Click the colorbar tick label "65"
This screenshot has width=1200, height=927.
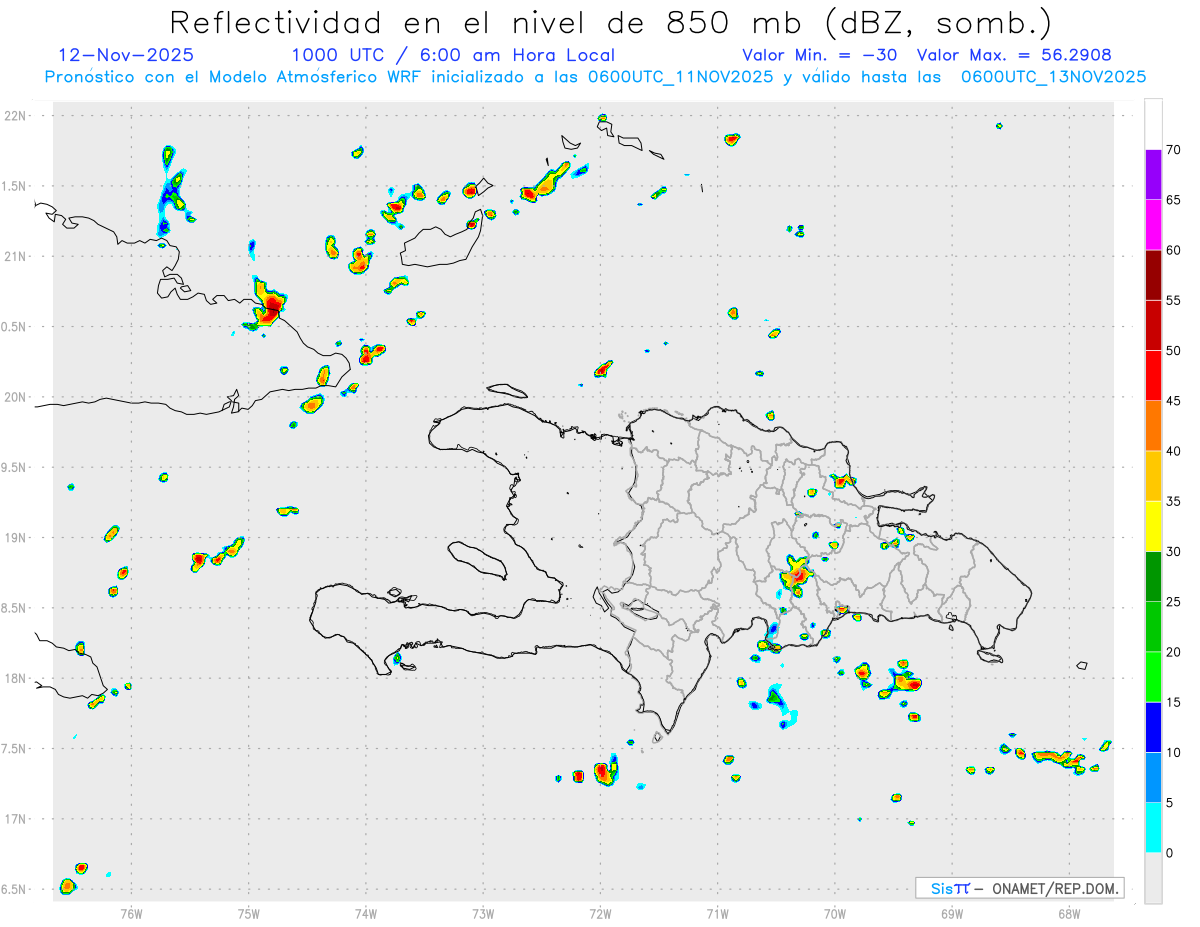coord(1173,200)
